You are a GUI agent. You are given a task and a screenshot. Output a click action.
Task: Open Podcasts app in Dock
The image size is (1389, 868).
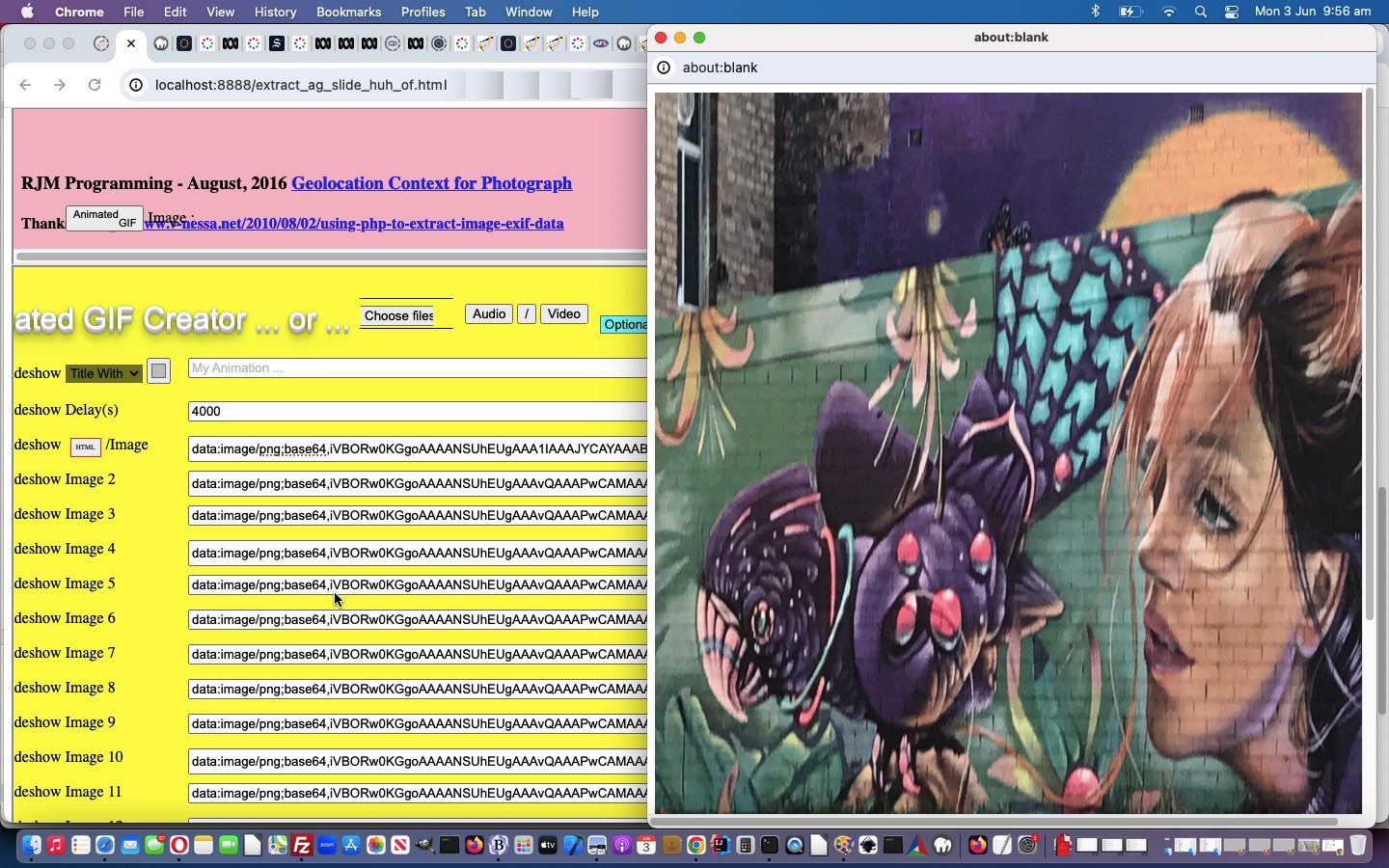click(x=622, y=846)
